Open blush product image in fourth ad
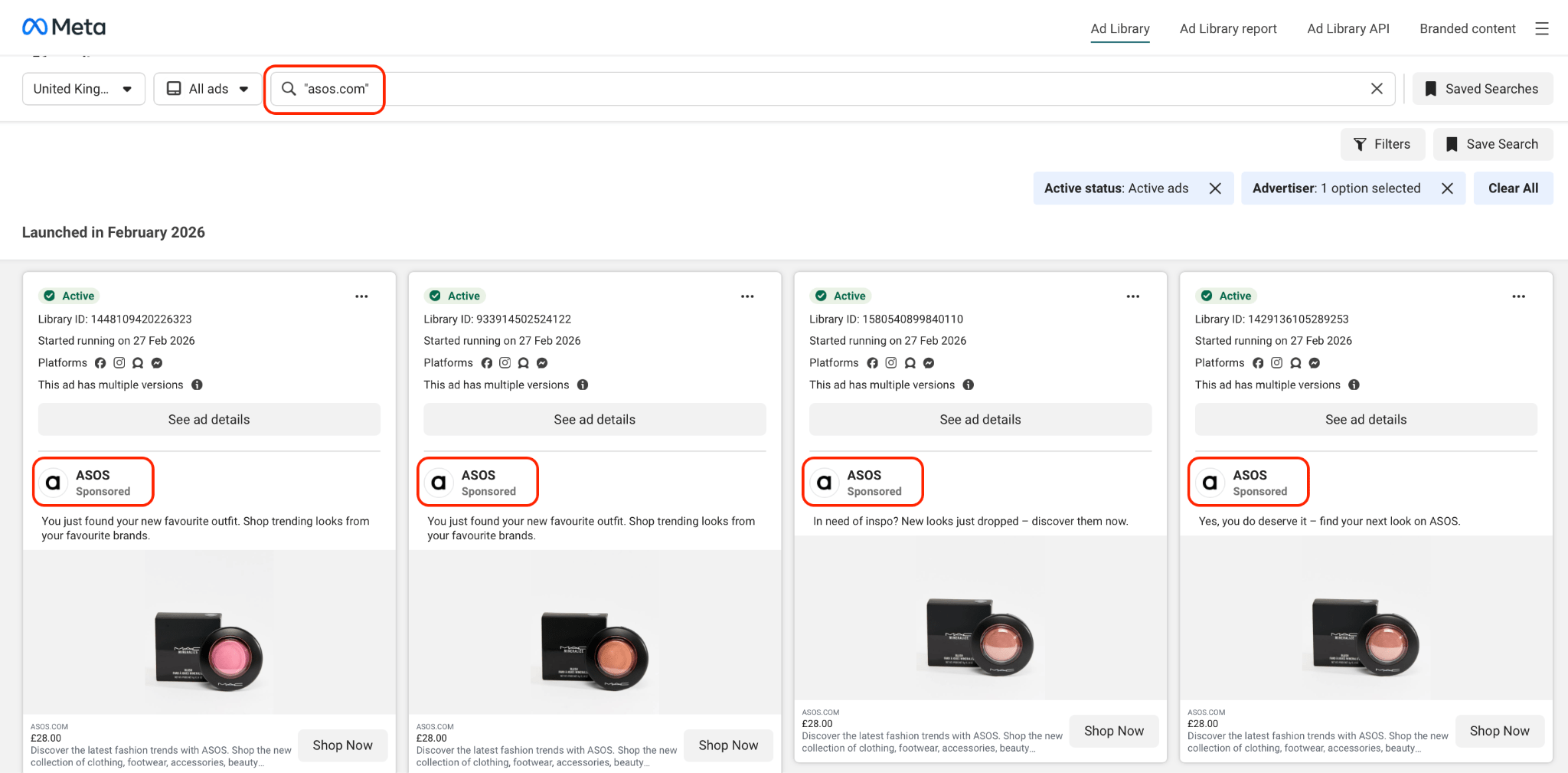The height and width of the screenshot is (773, 1568). point(1366,617)
